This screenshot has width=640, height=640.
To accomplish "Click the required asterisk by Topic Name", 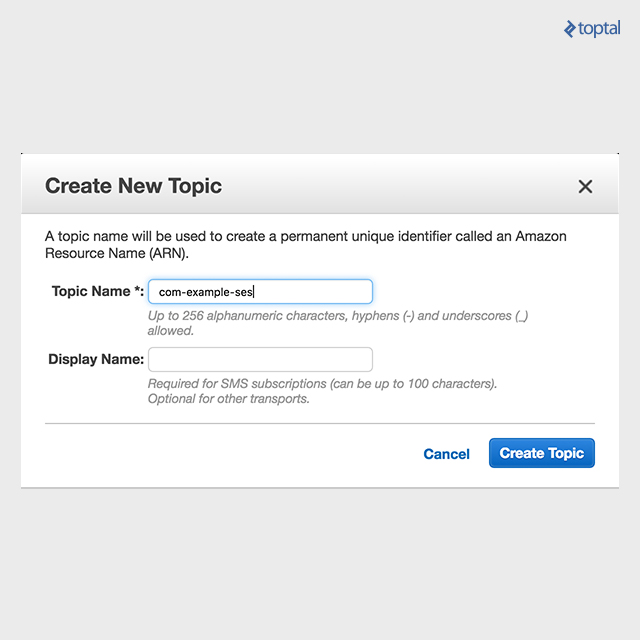I will click(136, 291).
